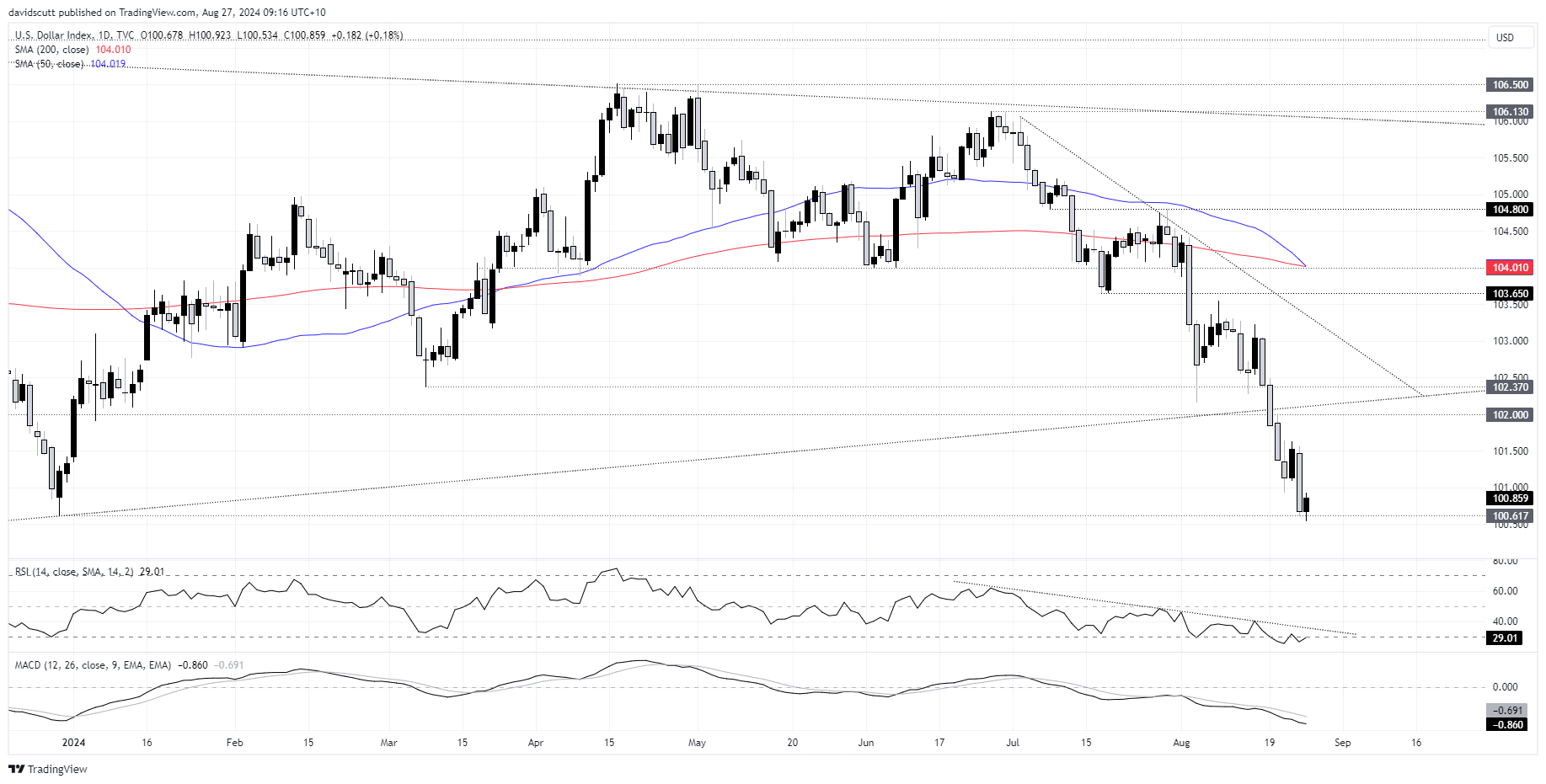Select the SMA (200, close) legend
Screen dimensions: 1546x784
[x=51, y=50]
